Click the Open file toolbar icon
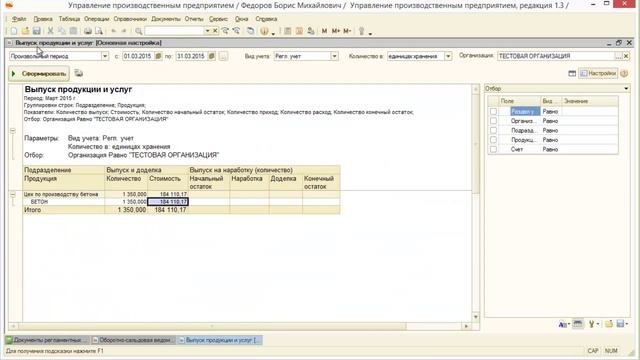Screen dimensions: 640x360 25,31
